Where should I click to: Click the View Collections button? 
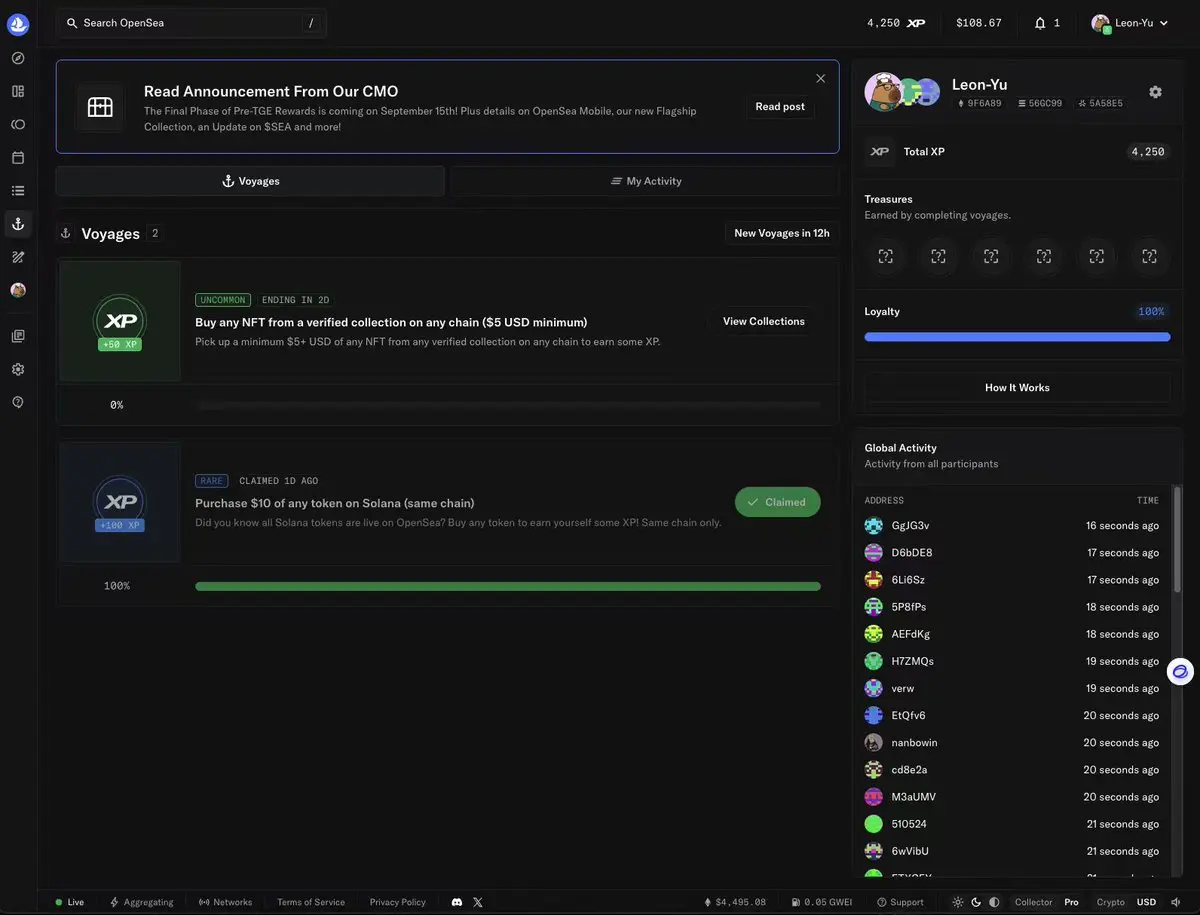click(764, 321)
